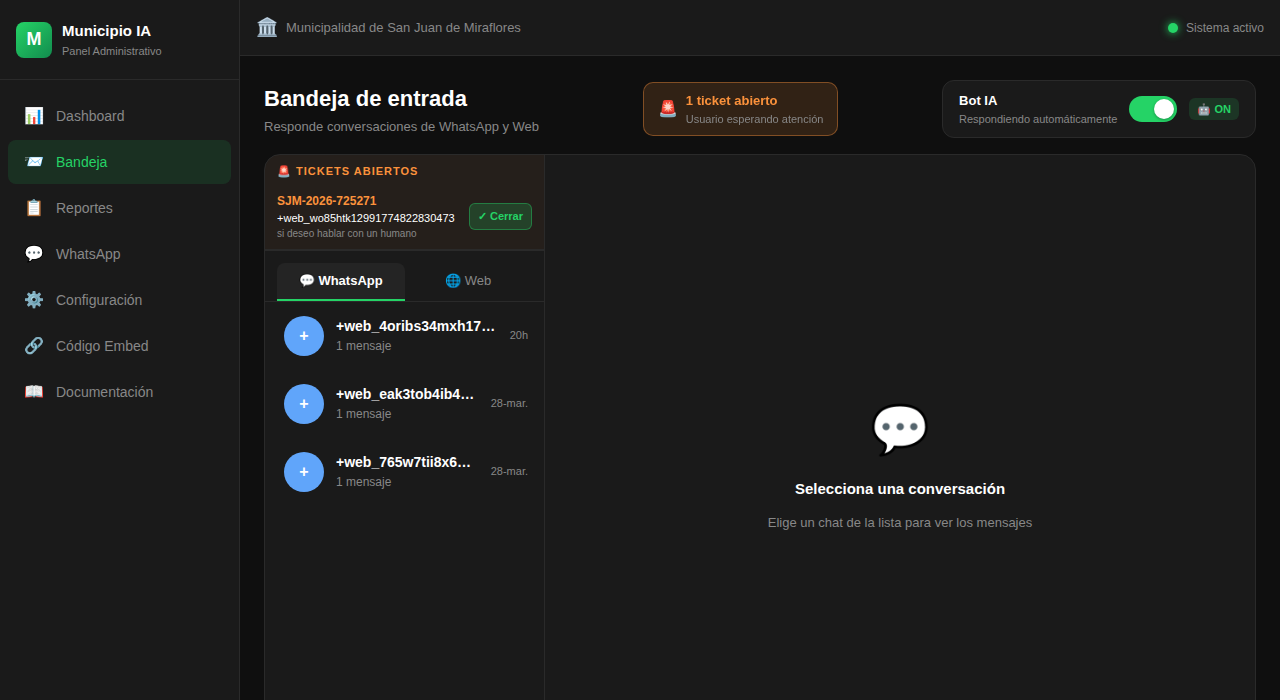Open conversation +web_4oribs34mxh17 from 20h ago
The height and width of the screenshot is (700, 1280).
click(415, 336)
